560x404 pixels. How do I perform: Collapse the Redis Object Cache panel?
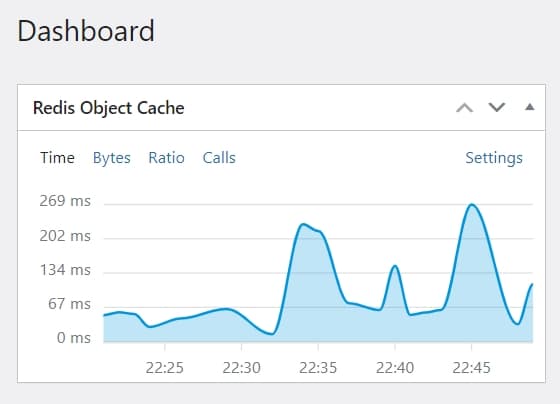pyautogui.click(x=530, y=107)
